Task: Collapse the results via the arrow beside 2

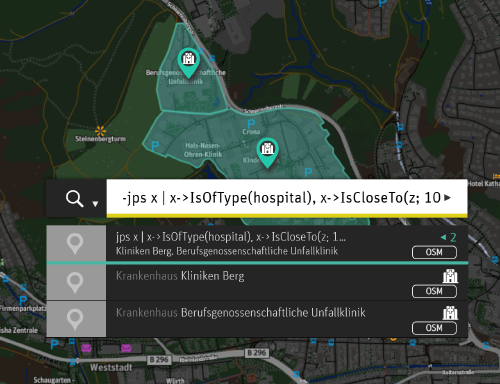Action: pos(443,237)
